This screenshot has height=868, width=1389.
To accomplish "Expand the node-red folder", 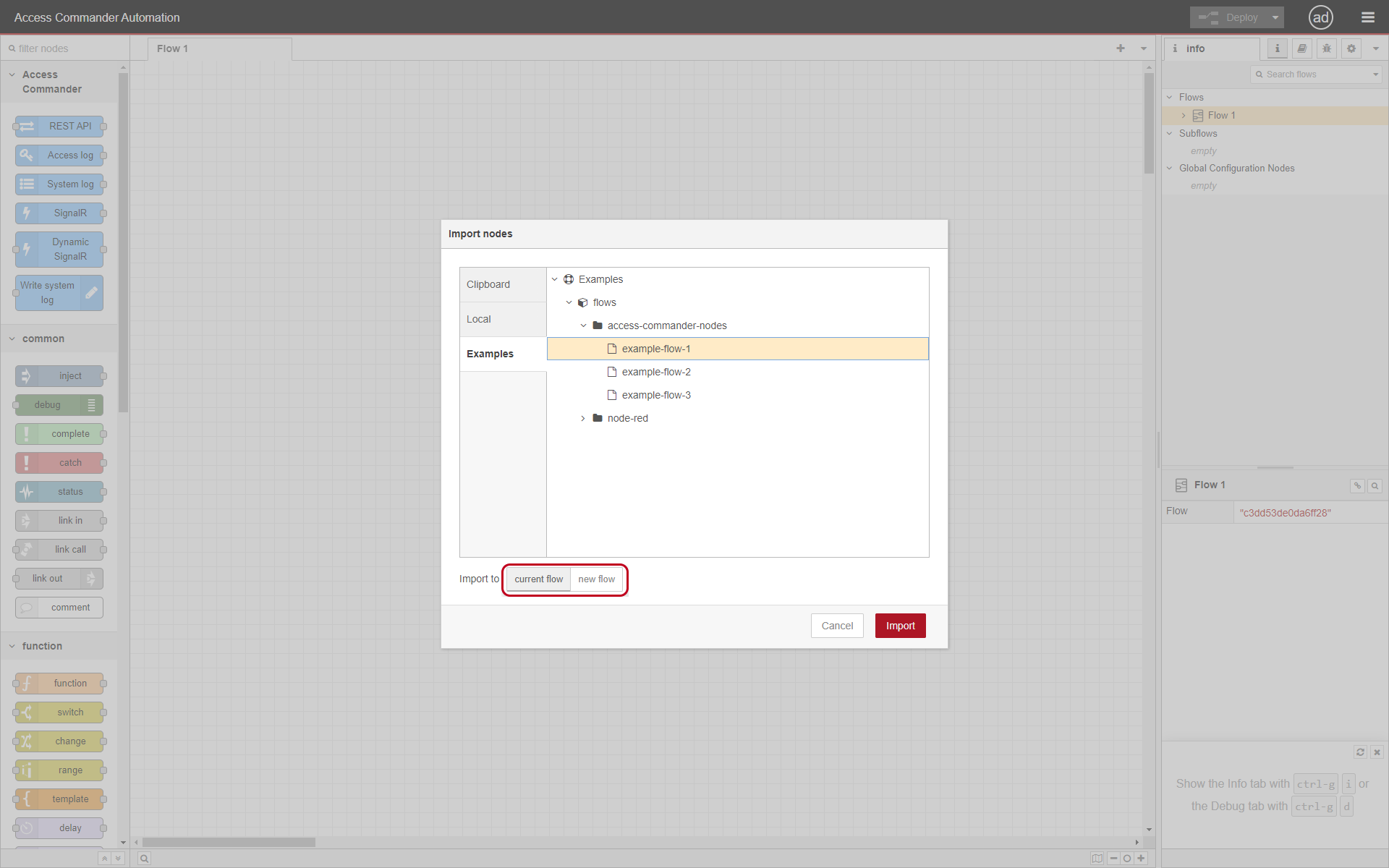I will click(x=584, y=418).
